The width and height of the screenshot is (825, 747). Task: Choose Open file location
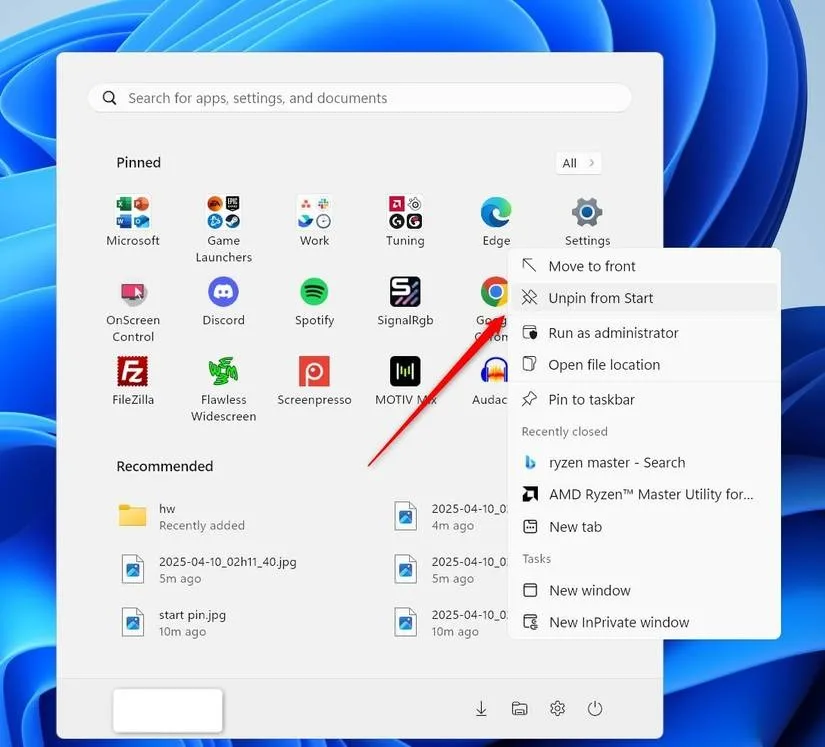[x=646, y=365]
